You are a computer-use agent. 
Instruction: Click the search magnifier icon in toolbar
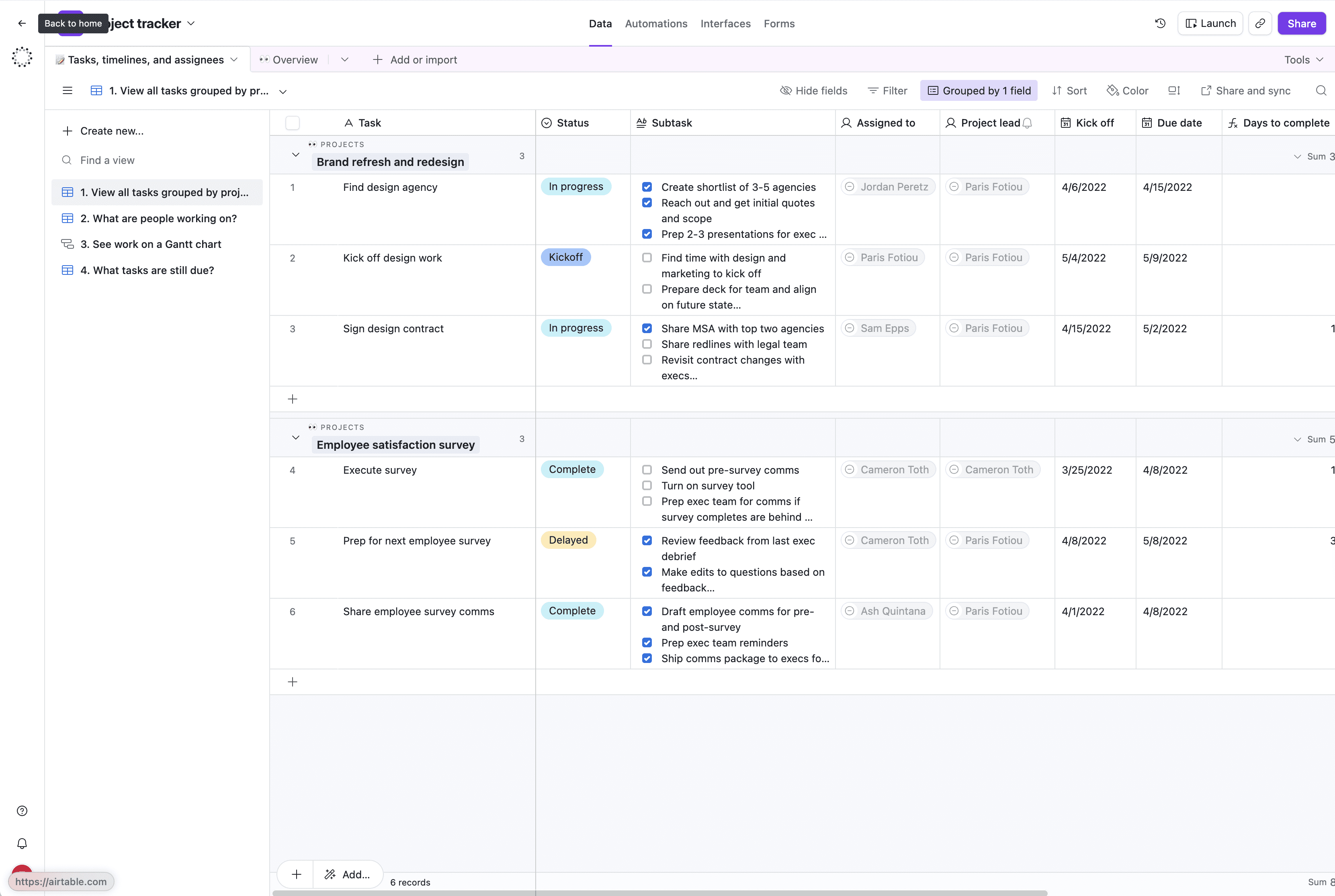[1321, 91]
